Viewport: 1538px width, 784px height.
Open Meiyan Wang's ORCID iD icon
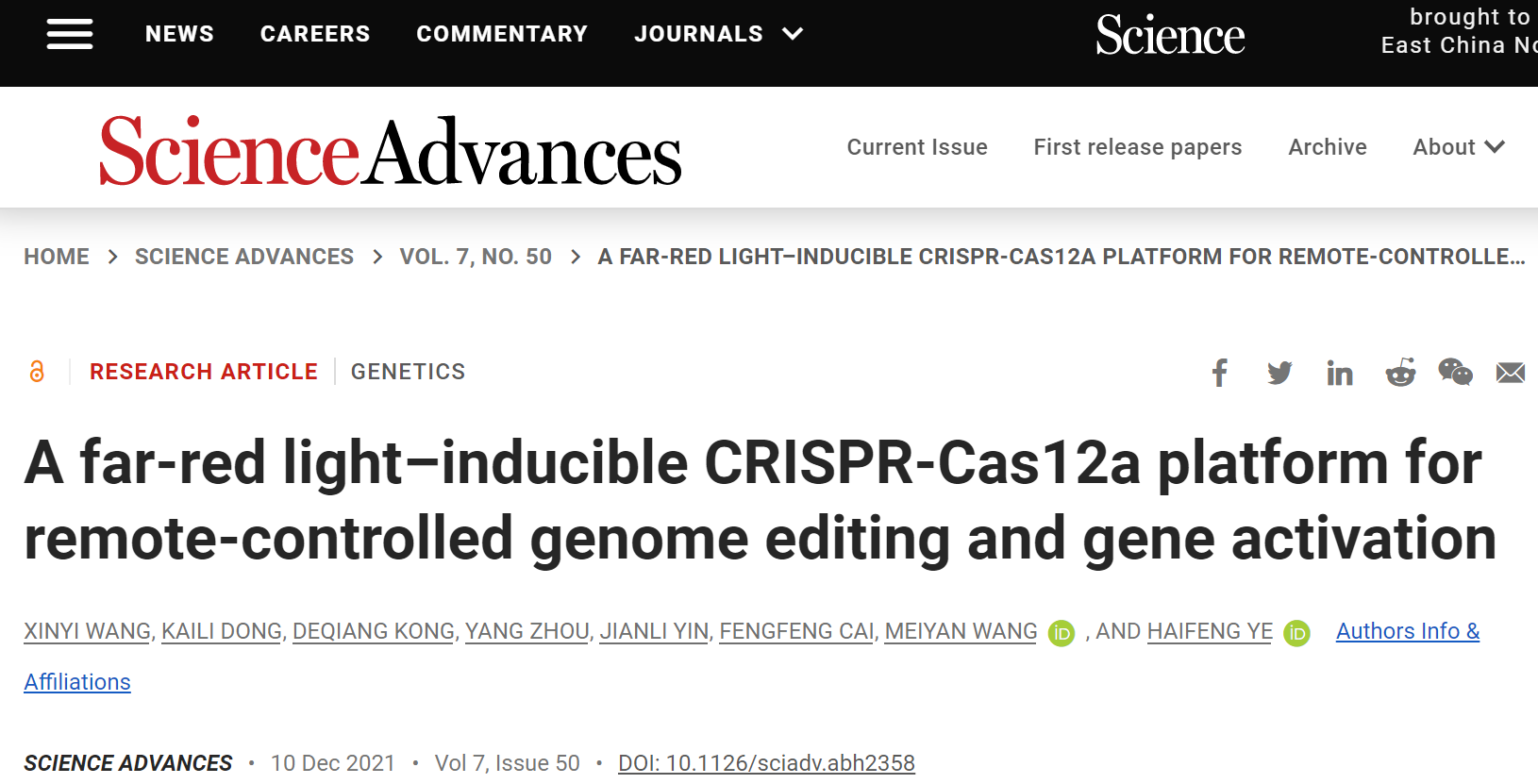pyautogui.click(x=1062, y=633)
